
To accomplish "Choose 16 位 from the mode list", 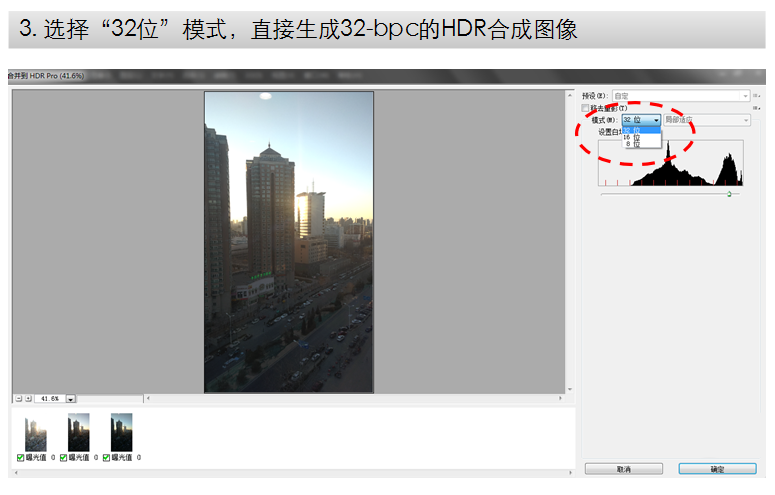I will 641,137.
